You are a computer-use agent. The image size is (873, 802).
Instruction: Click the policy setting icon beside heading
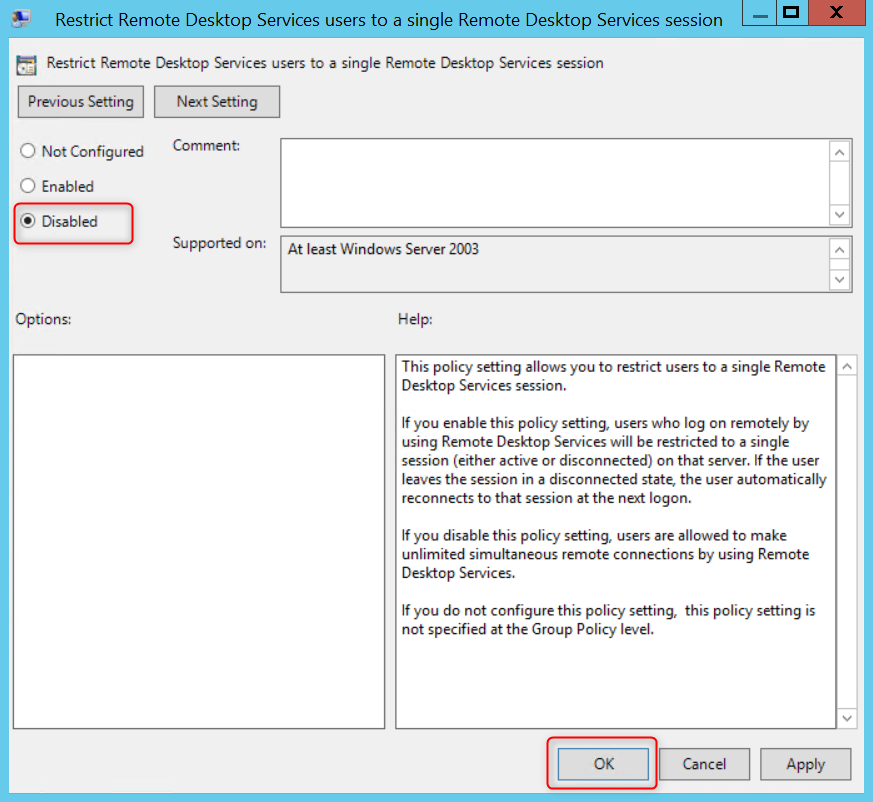point(26,65)
